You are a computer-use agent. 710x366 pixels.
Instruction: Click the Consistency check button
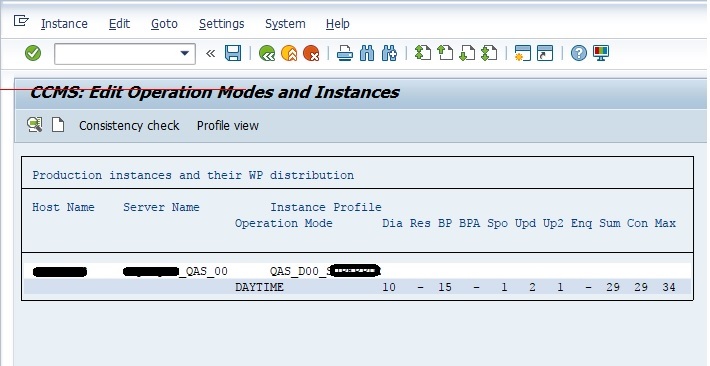click(x=129, y=125)
